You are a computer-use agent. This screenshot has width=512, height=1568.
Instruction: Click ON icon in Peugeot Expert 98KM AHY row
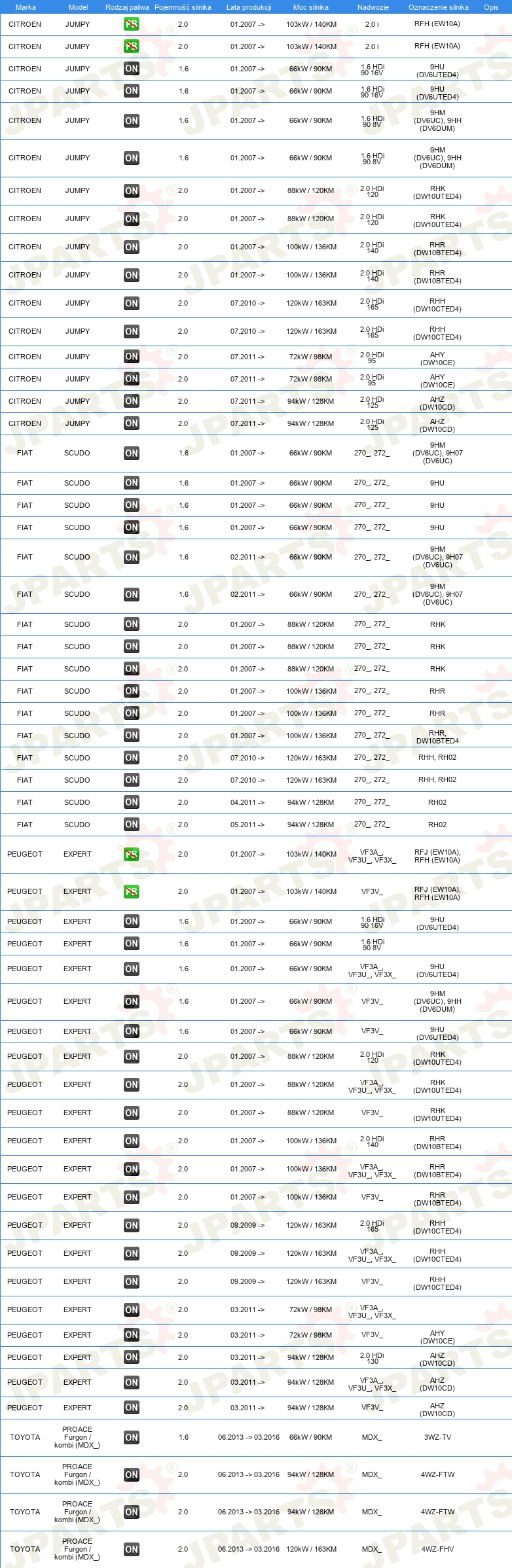[132, 1335]
